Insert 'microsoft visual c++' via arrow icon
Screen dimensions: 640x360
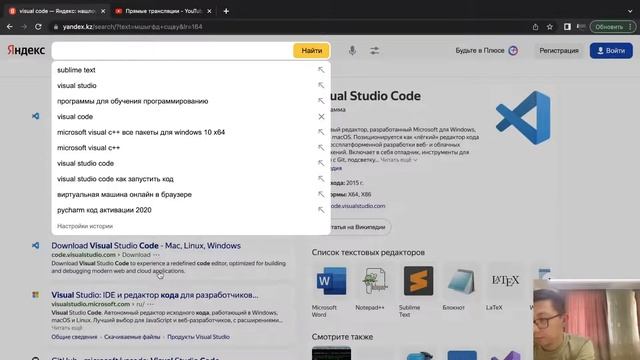321,147
